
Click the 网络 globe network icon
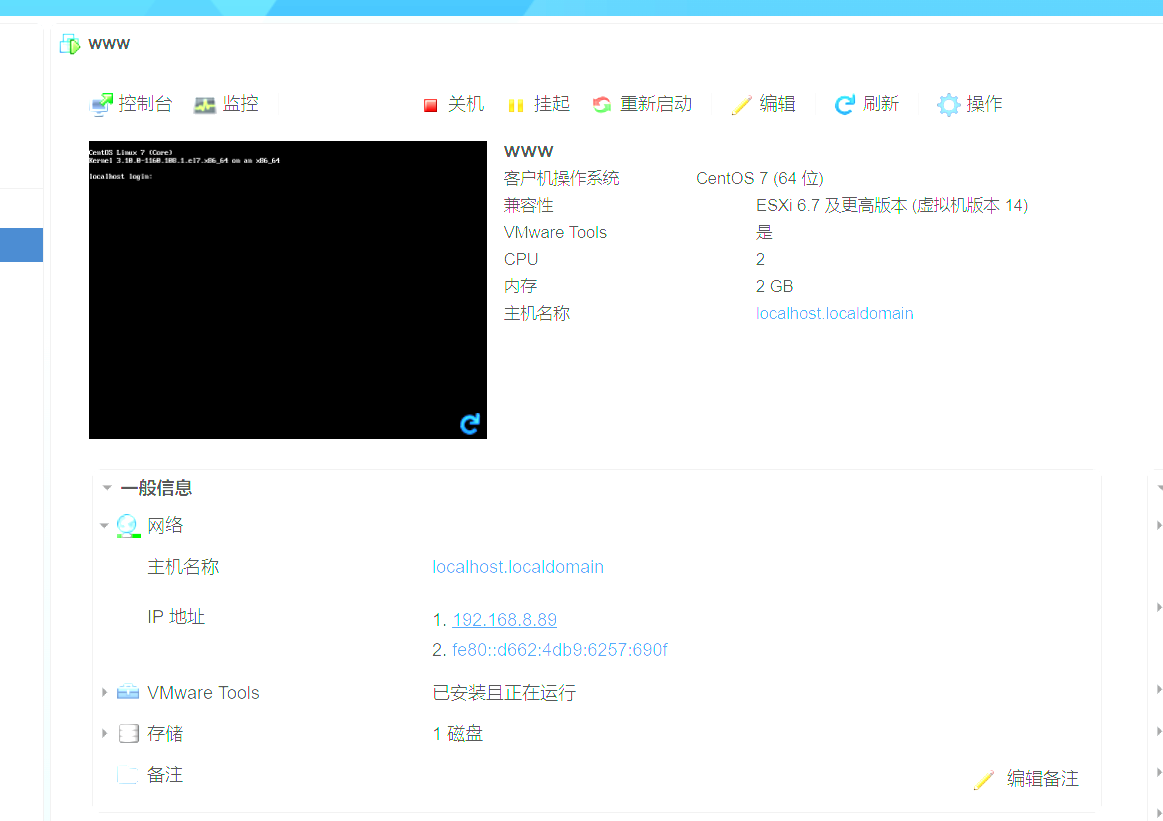(x=128, y=526)
